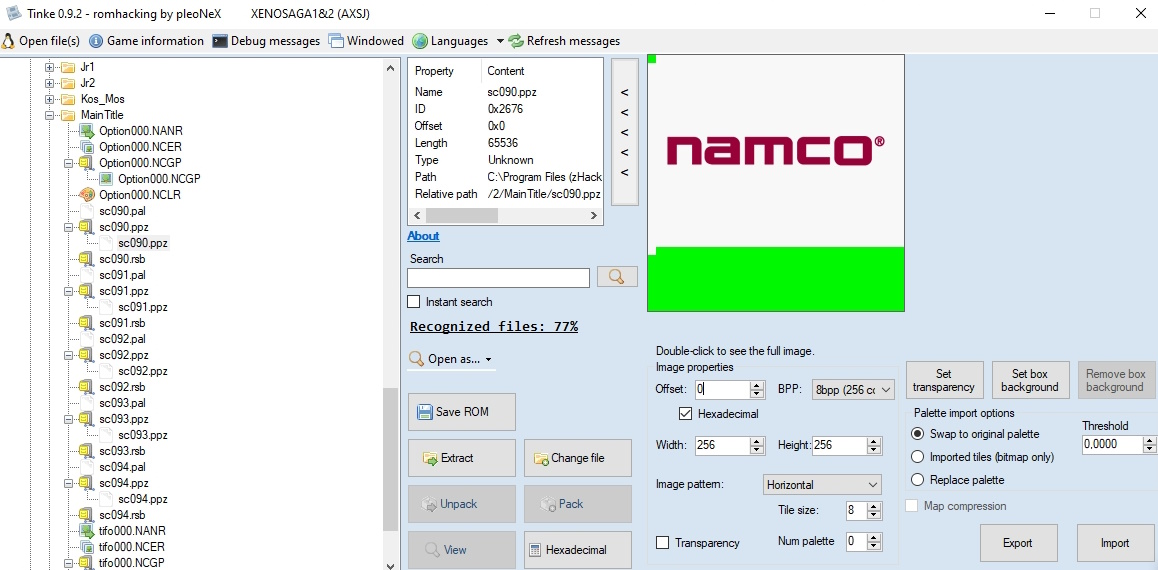
Task: Select the Option000.NCLR palette file icon
Action: point(86,195)
